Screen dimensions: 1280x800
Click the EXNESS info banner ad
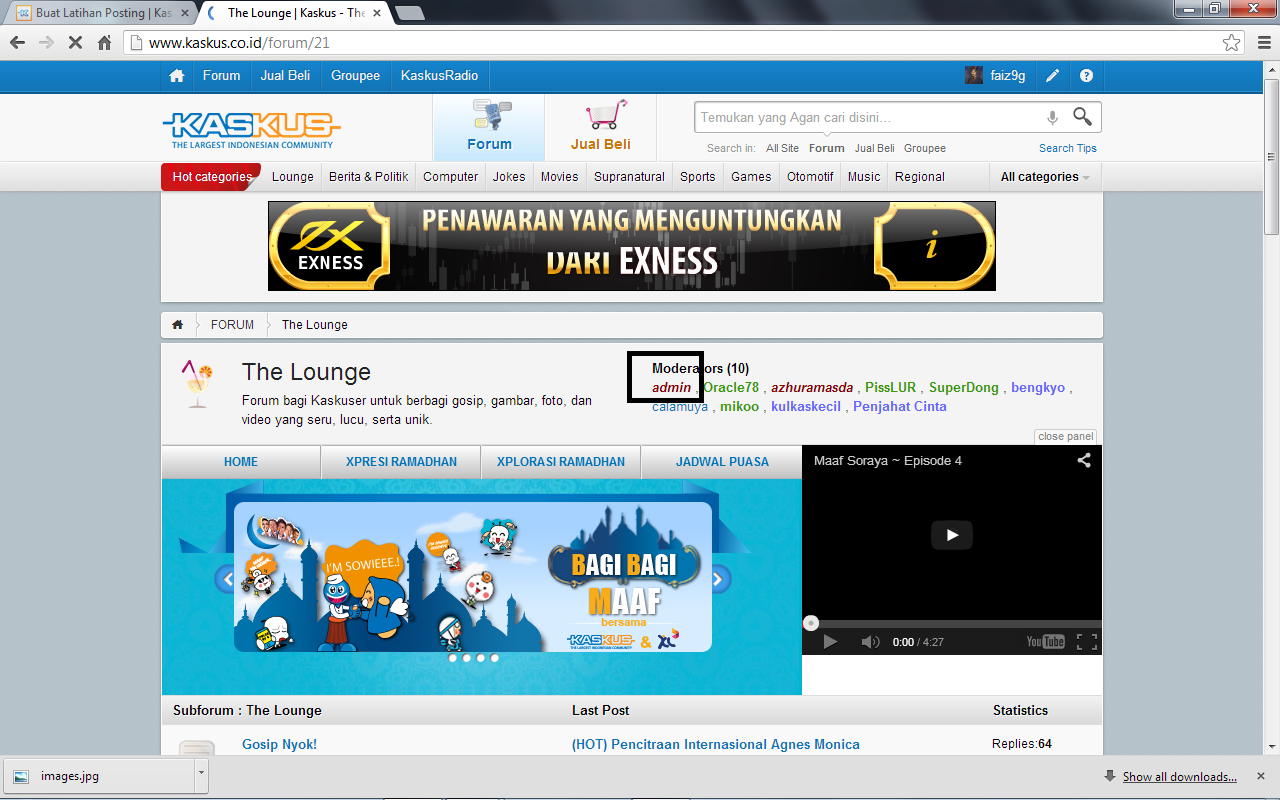[x=631, y=246]
